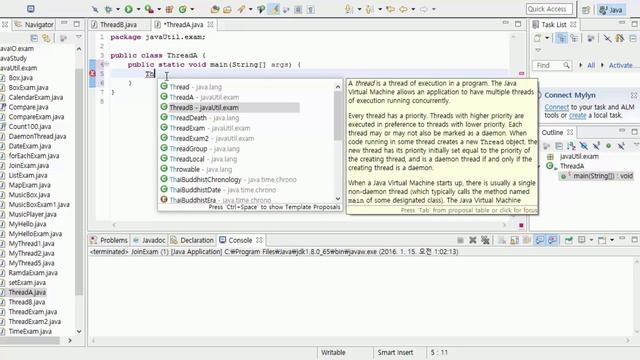Switch to the ThreadB.java editor tab

click(118, 24)
